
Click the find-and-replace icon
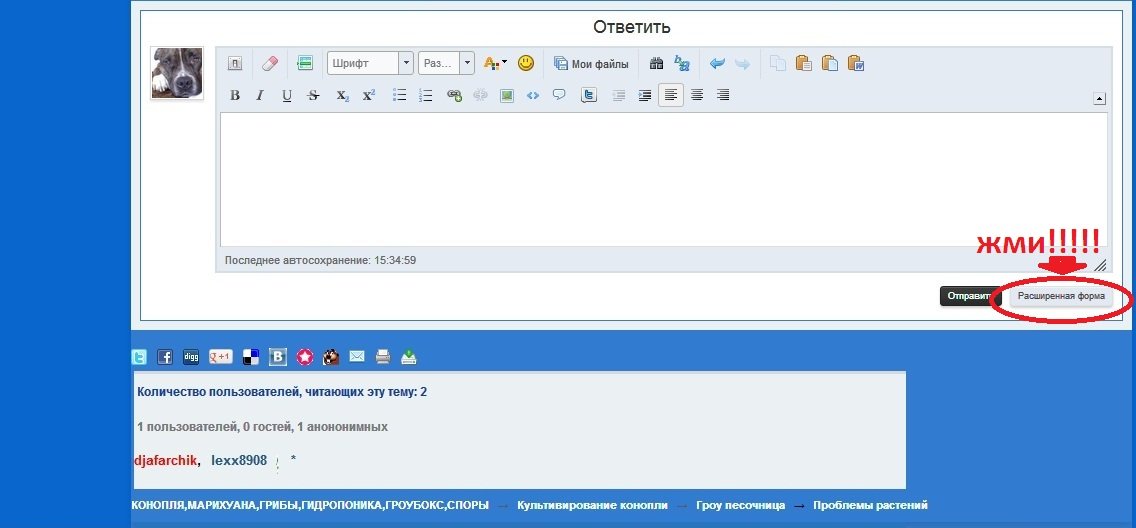pos(682,64)
